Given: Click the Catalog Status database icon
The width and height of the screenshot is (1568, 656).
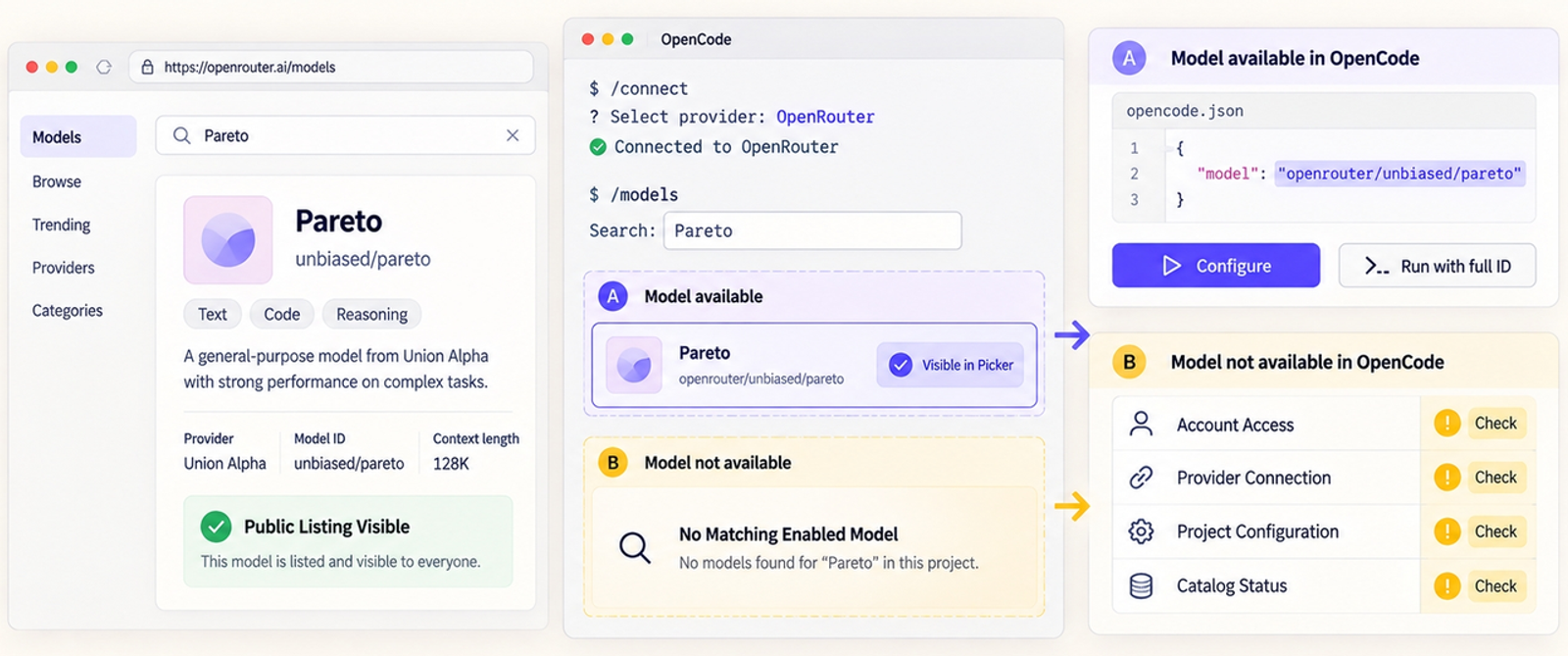Looking at the screenshot, I should pos(1141,585).
